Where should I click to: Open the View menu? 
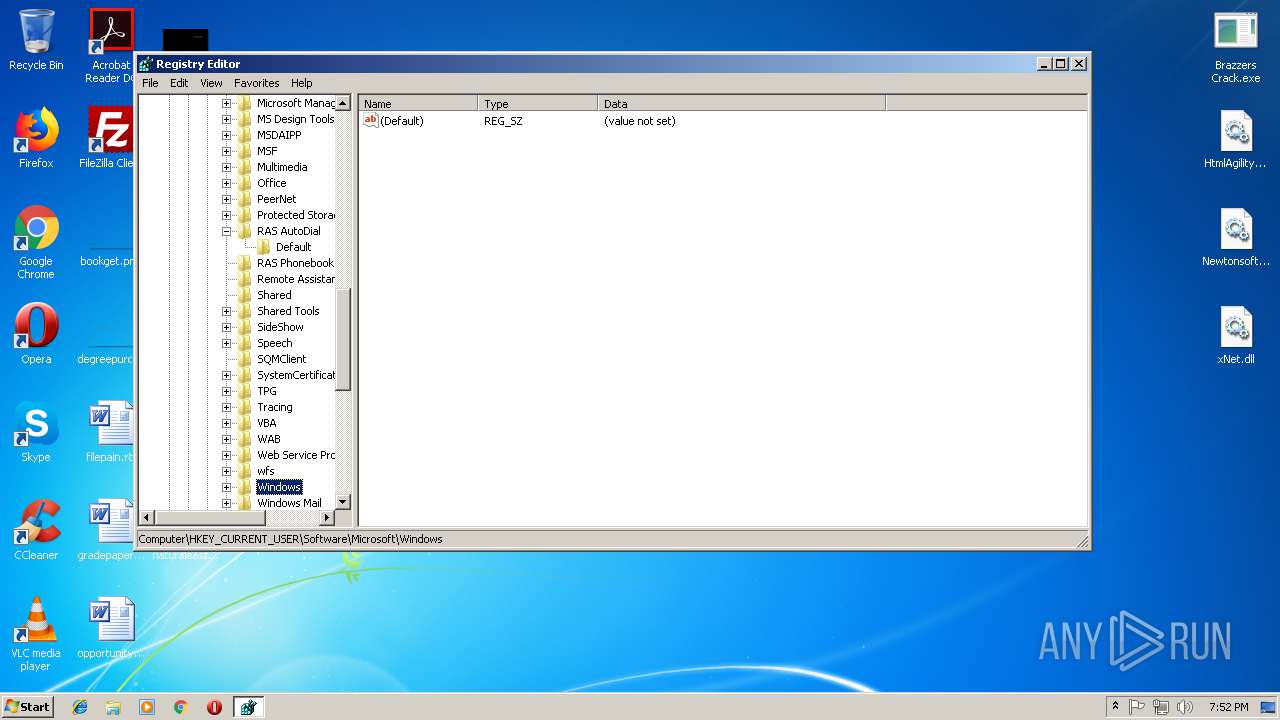(211, 83)
